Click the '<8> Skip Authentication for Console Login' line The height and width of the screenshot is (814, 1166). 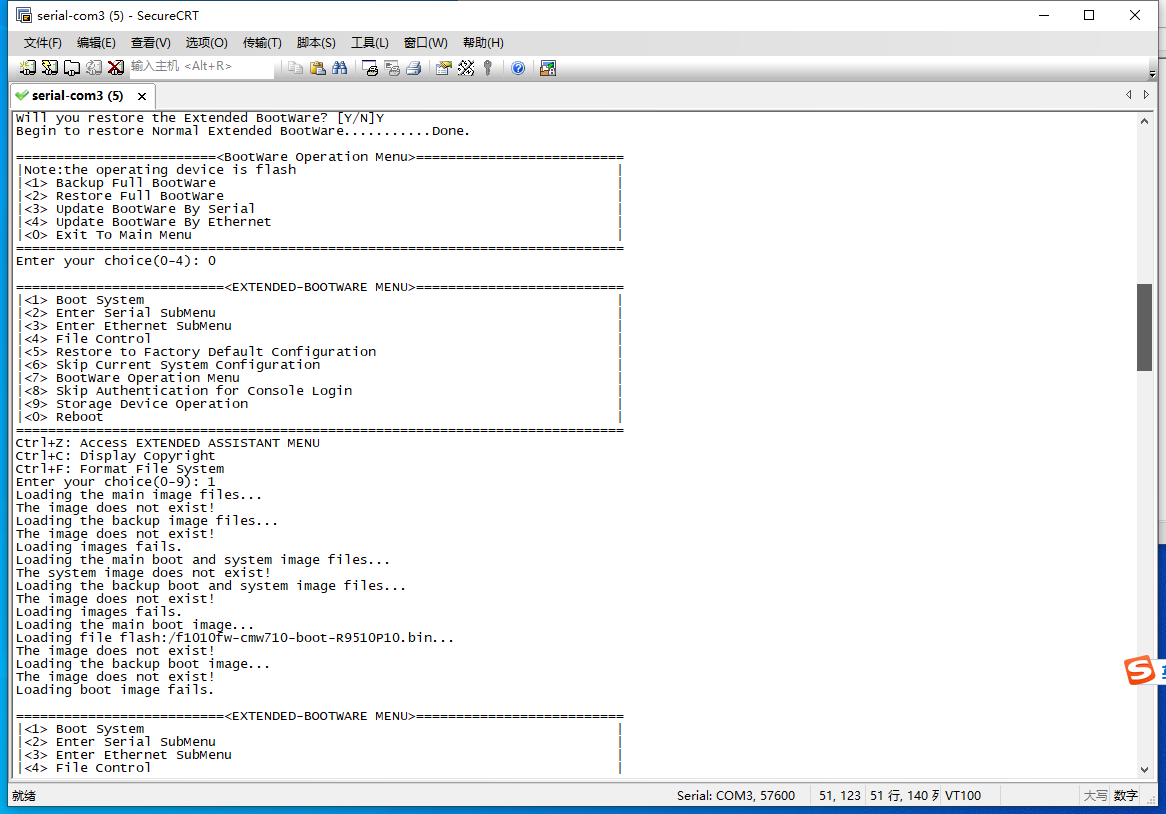point(188,391)
